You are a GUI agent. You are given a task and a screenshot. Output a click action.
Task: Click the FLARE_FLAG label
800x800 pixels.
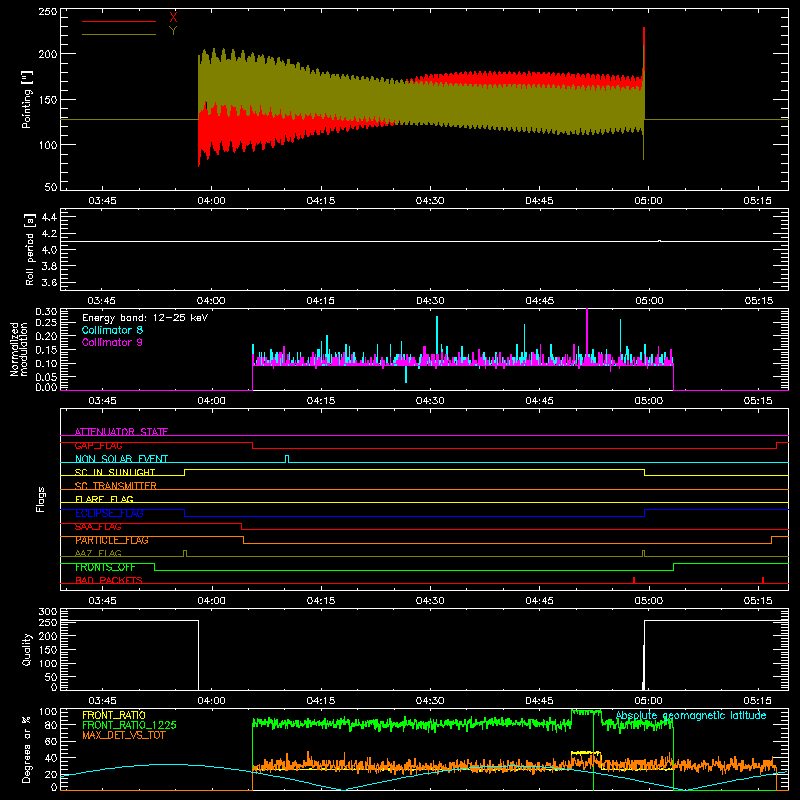(104, 499)
